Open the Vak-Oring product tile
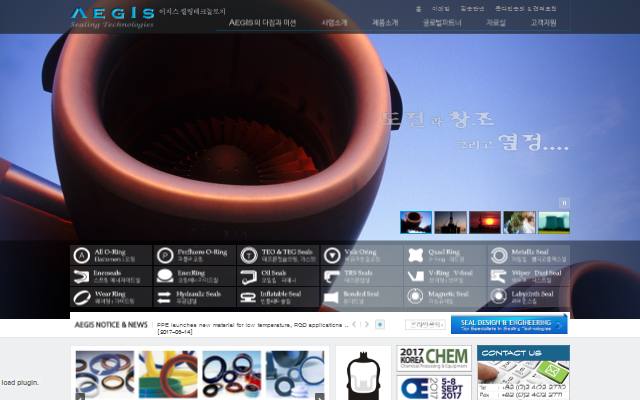Image resolution: width=640 pixels, height=400 pixels. [x=362, y=255]
